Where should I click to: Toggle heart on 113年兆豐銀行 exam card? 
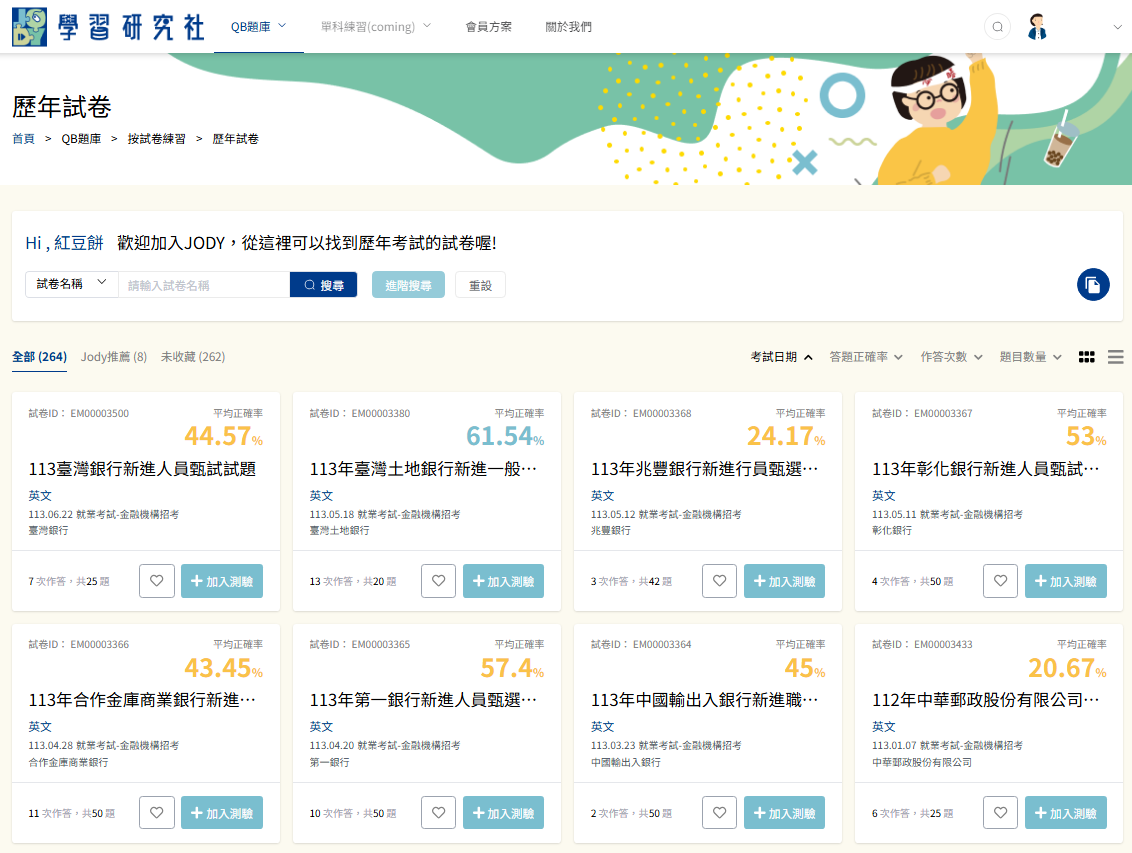point(719,581)
